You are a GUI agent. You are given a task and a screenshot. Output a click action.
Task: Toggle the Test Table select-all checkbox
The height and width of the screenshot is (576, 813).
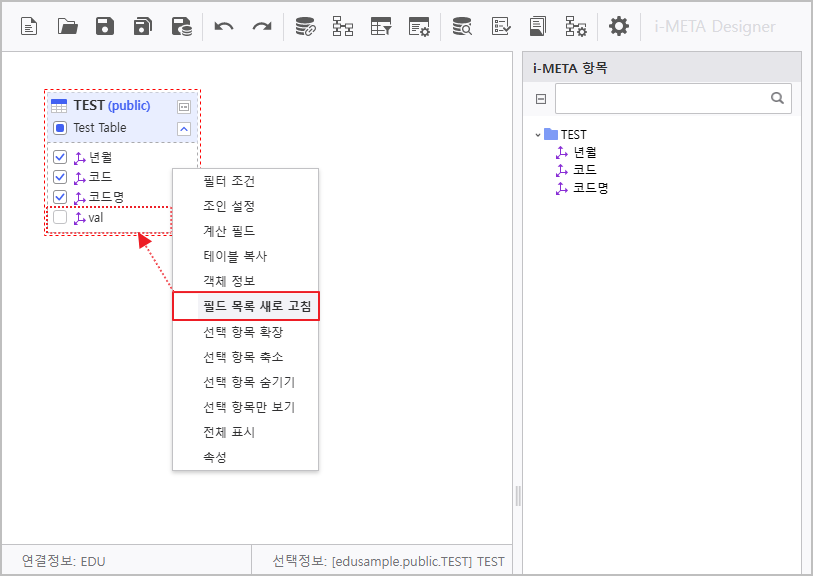[60, 128]
